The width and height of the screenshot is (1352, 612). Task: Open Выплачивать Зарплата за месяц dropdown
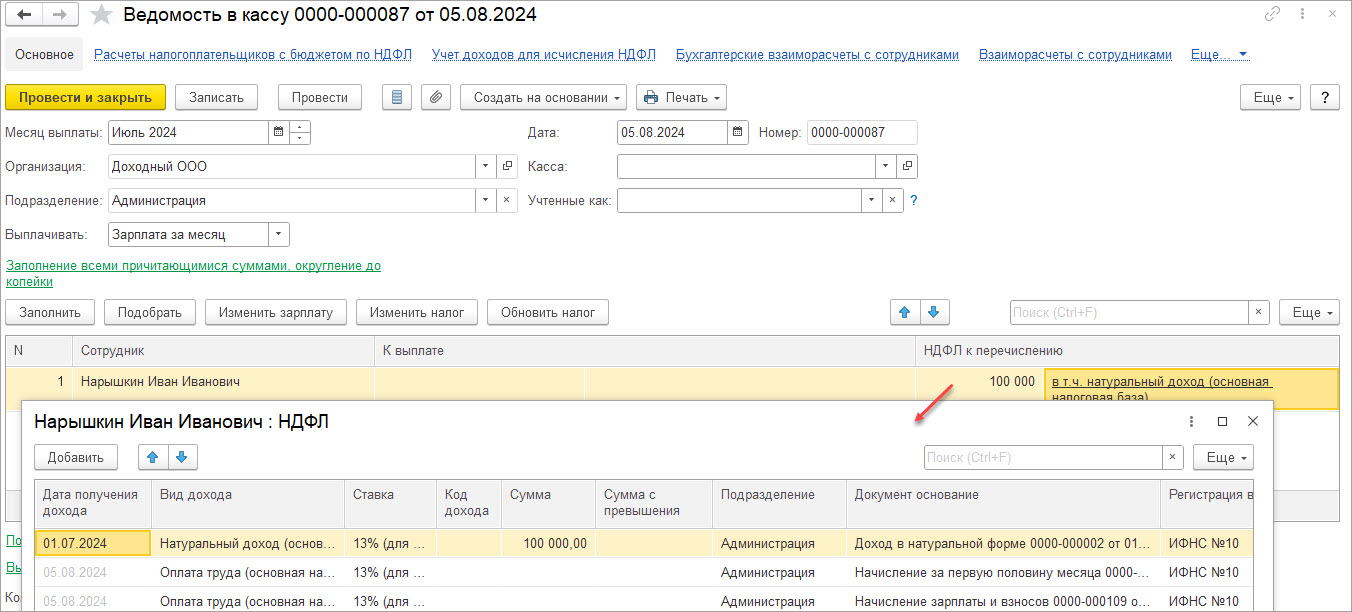coord(278,234)
